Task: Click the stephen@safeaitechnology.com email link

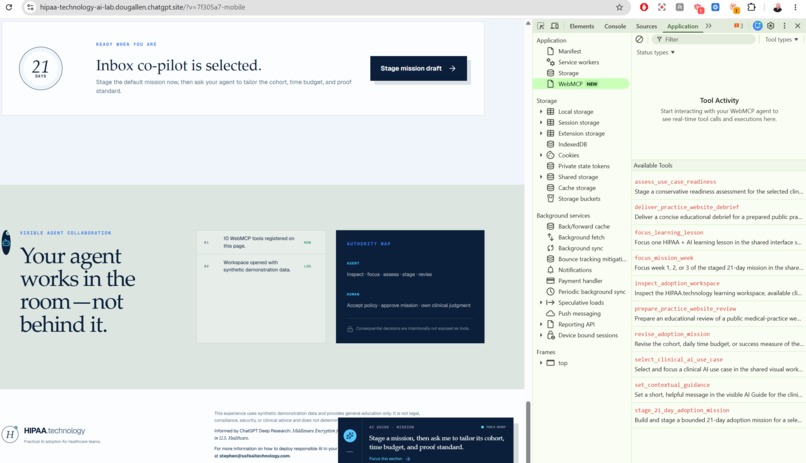Action: click(254, 456)
